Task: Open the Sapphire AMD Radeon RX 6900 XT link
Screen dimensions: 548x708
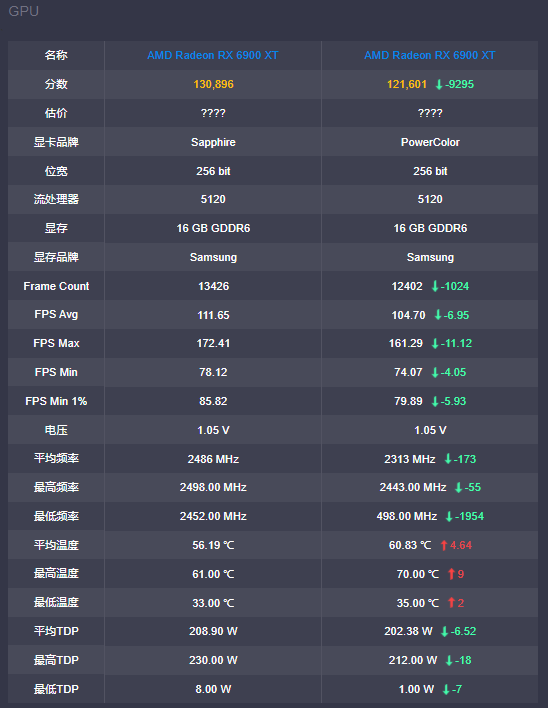Action: coord(213,55)
